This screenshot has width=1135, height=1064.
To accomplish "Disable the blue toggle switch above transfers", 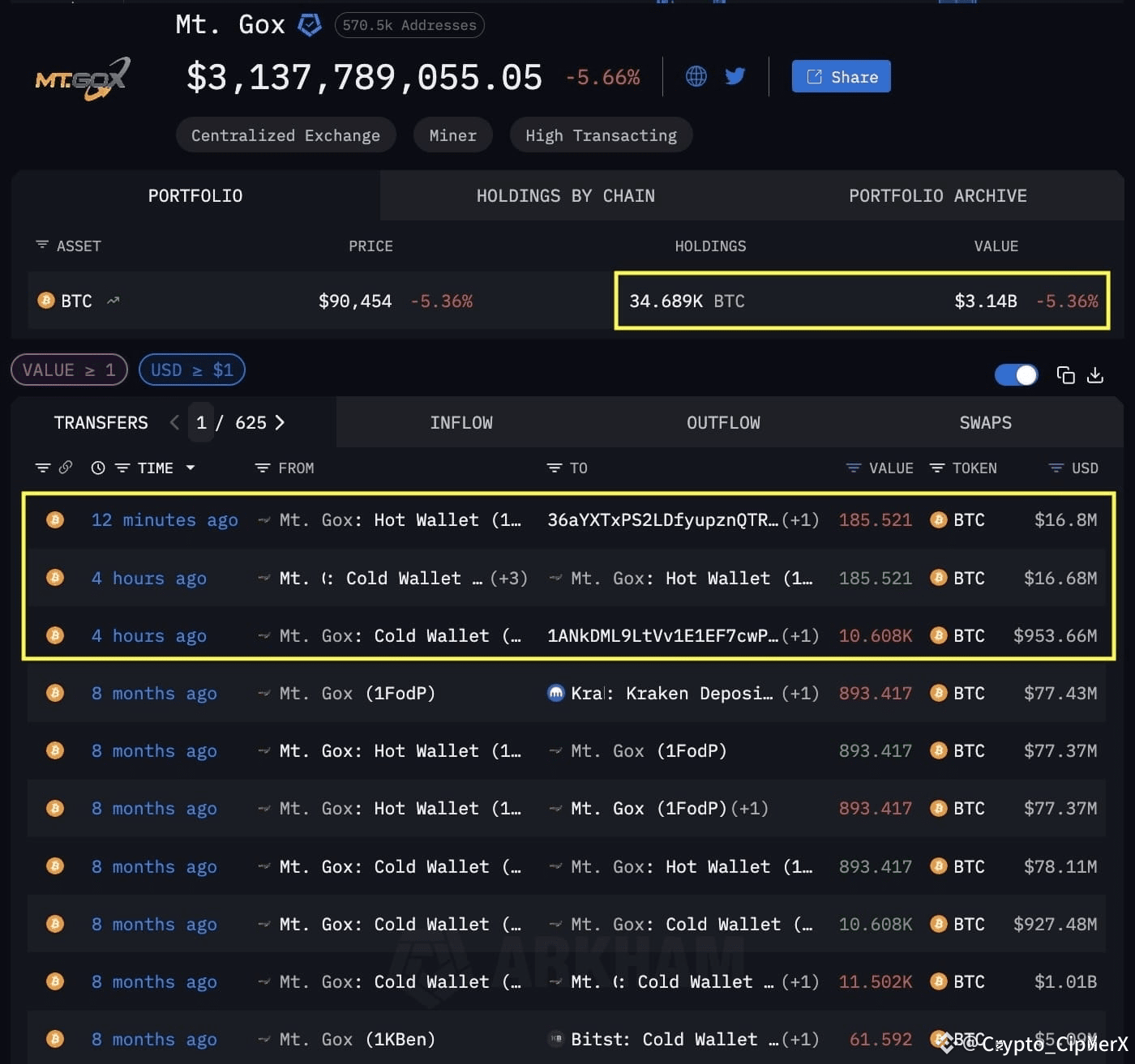I will (x=1016, y=374).
